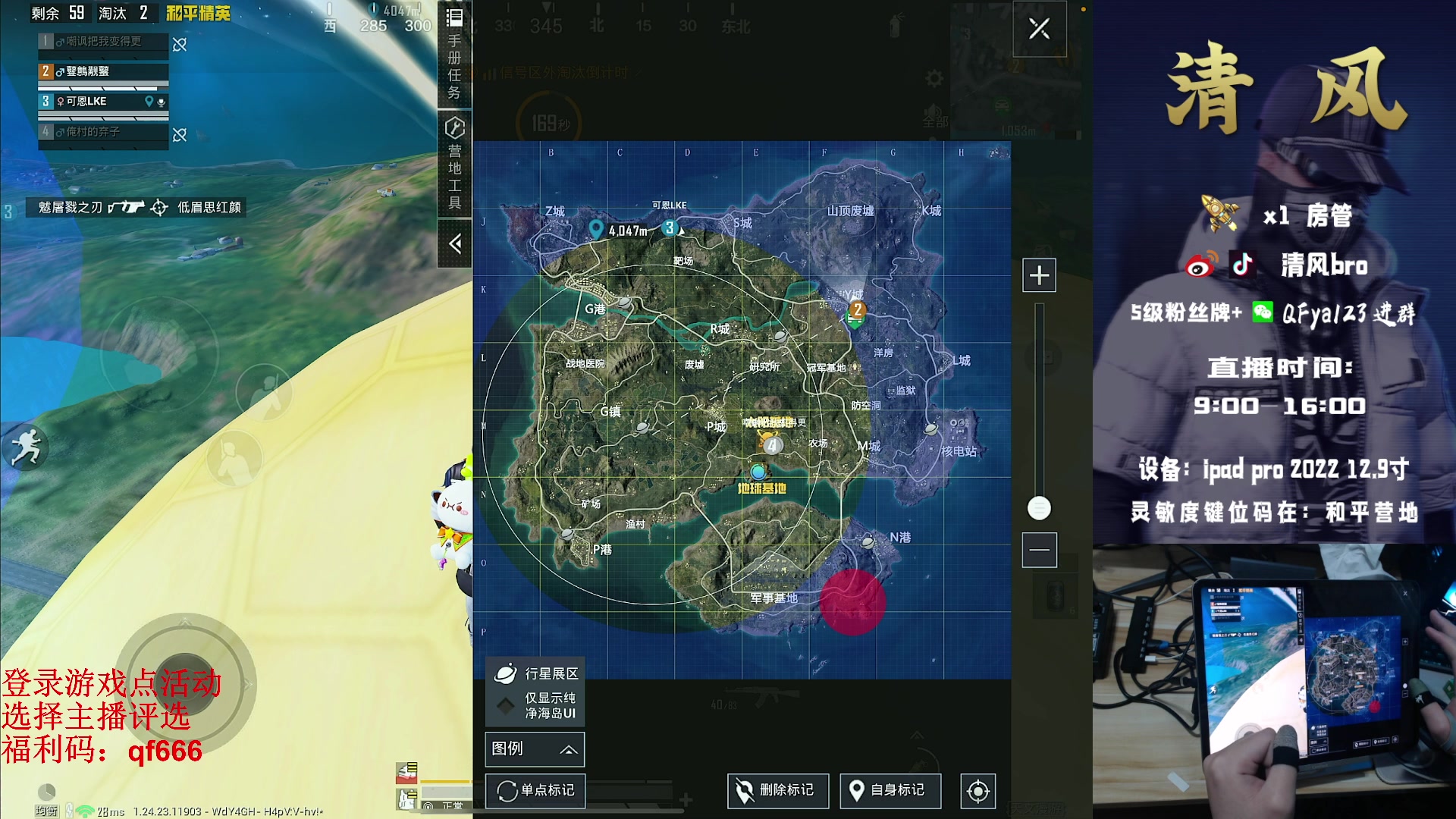This screenshot has width=1456, height=819.
Task: Click disconnected icon beside teammate 4
Action: pyautogui.click(x=180, y=135)
